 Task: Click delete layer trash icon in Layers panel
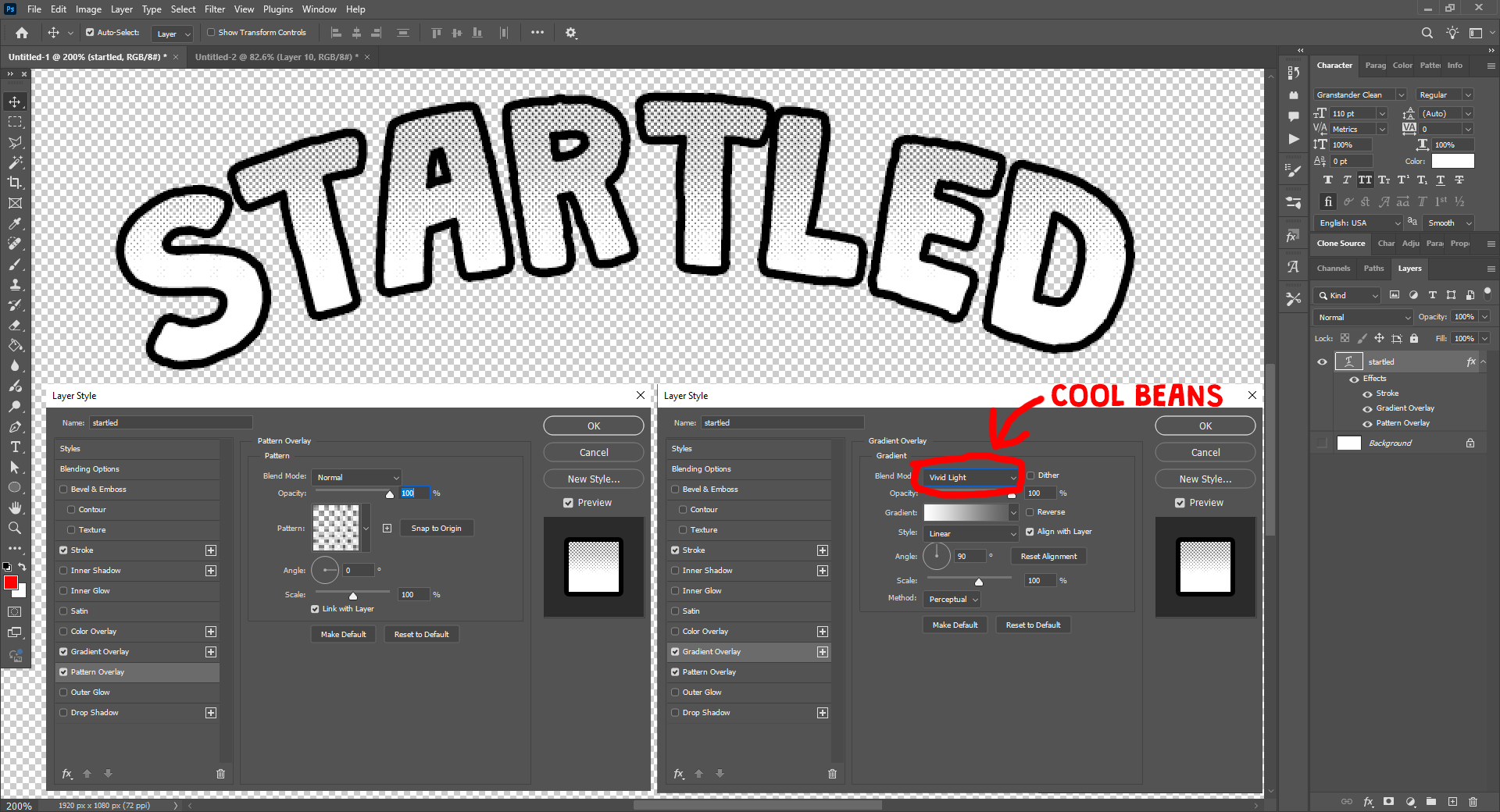pos(1473,801)
